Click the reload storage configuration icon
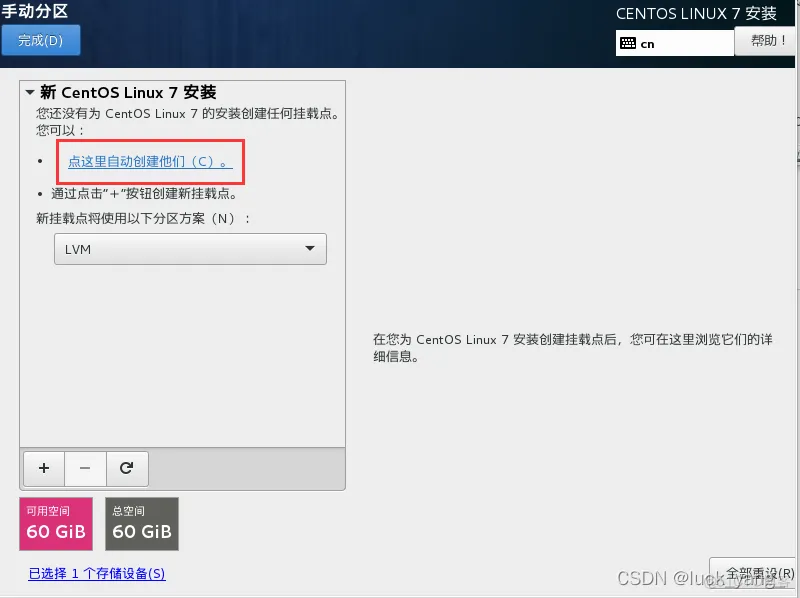This screenshot has width=800, height=598. click(126, 468)
